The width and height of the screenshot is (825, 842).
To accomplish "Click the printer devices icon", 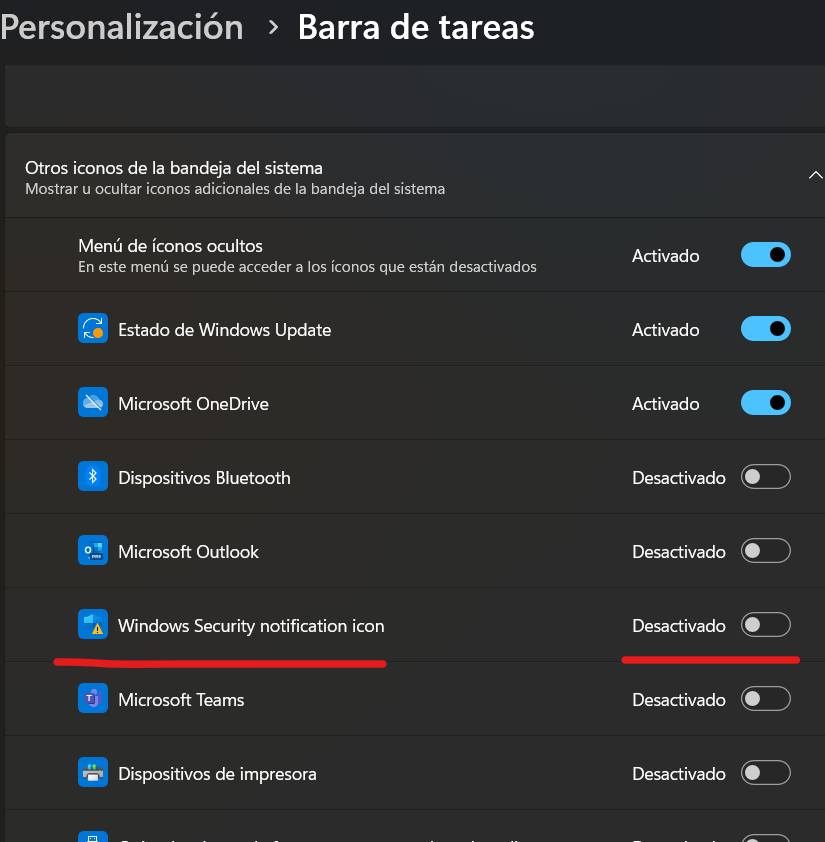I will [93, 773].
